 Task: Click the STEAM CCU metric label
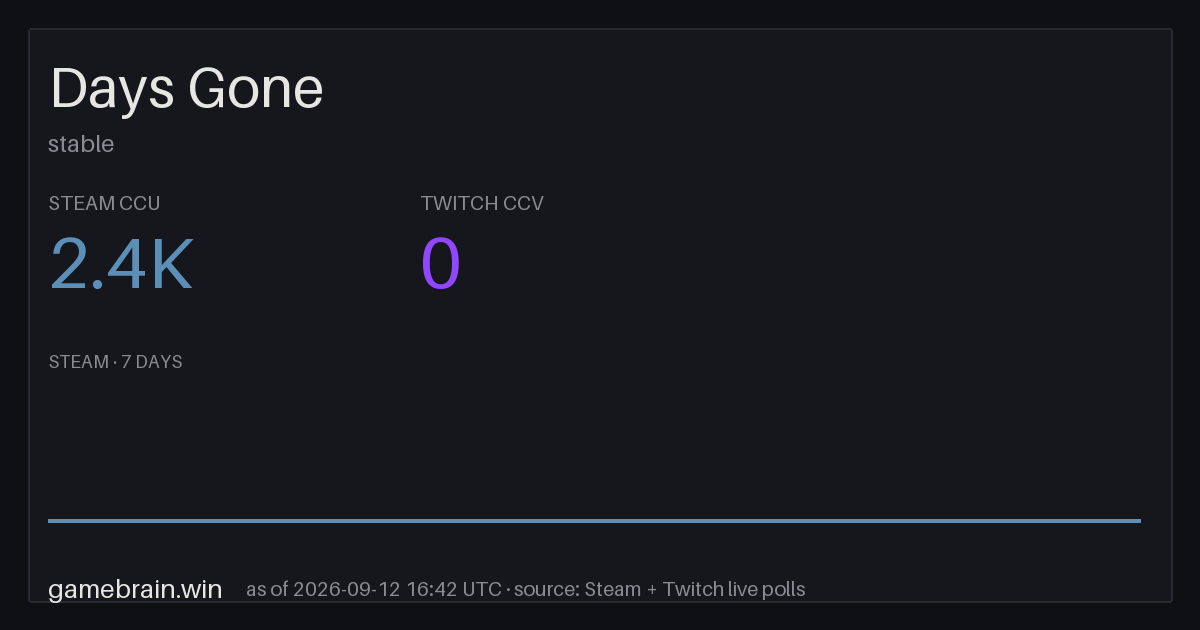104,203
